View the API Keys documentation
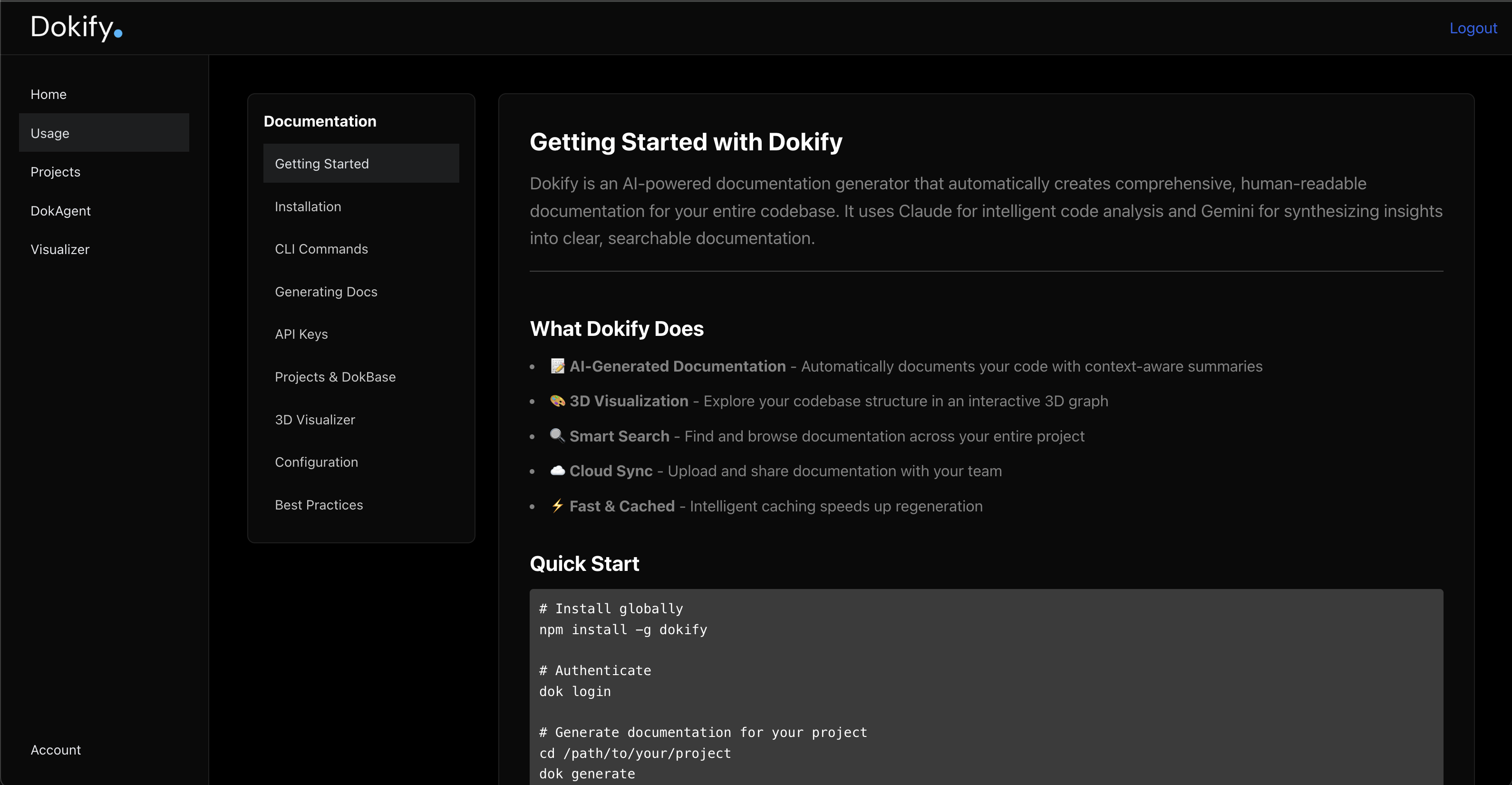 pyautogui.click(x=301, y=334)
